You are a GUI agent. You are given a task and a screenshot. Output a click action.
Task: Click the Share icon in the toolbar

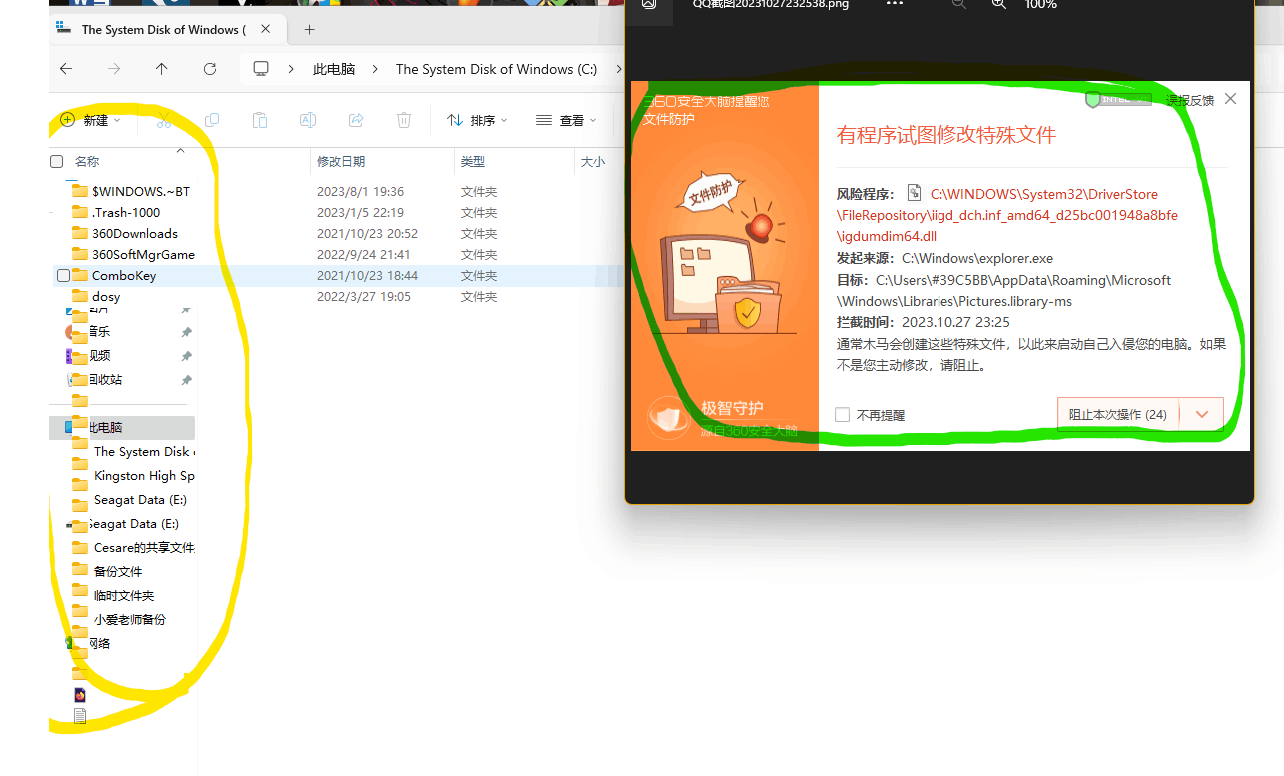click(356, 120)
